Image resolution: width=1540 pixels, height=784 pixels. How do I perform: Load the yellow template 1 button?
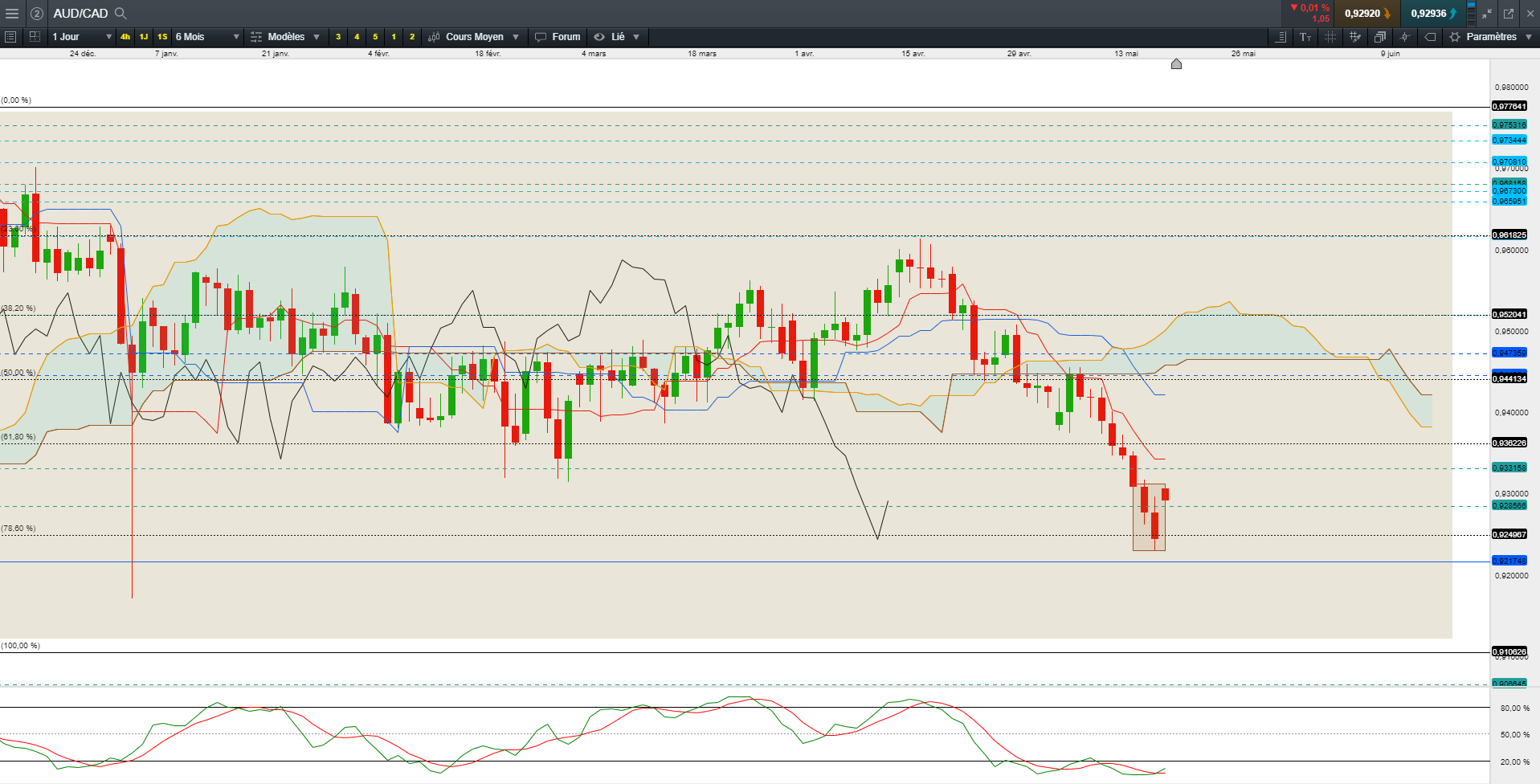[x=394, y=37]
